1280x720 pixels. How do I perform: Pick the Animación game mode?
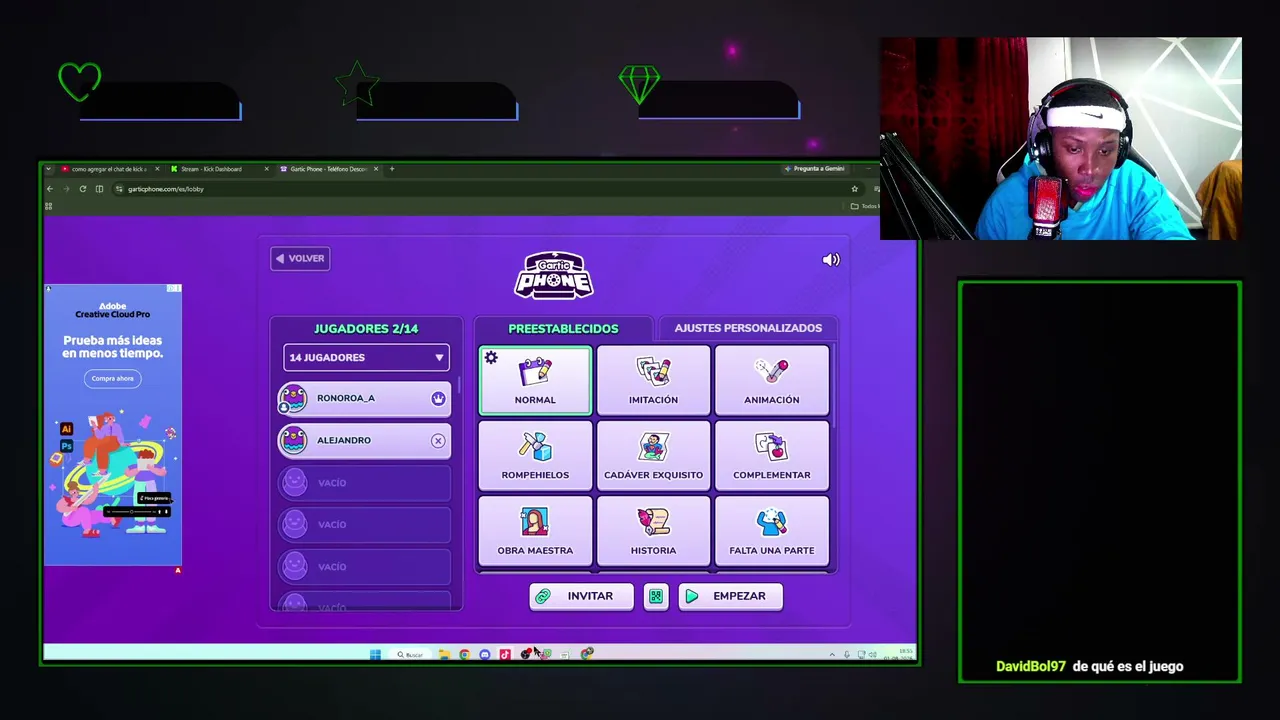click(771, 380)
